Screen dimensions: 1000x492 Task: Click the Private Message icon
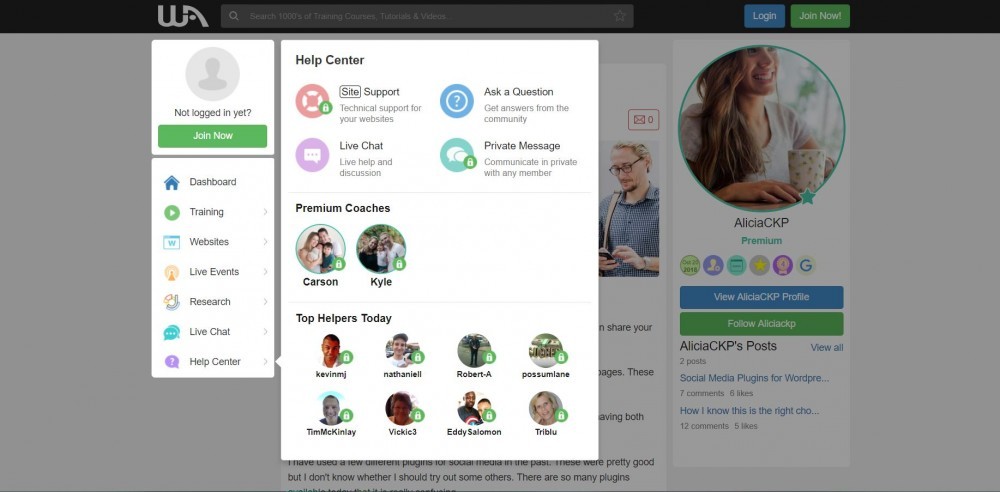click(x=457, y=155)
